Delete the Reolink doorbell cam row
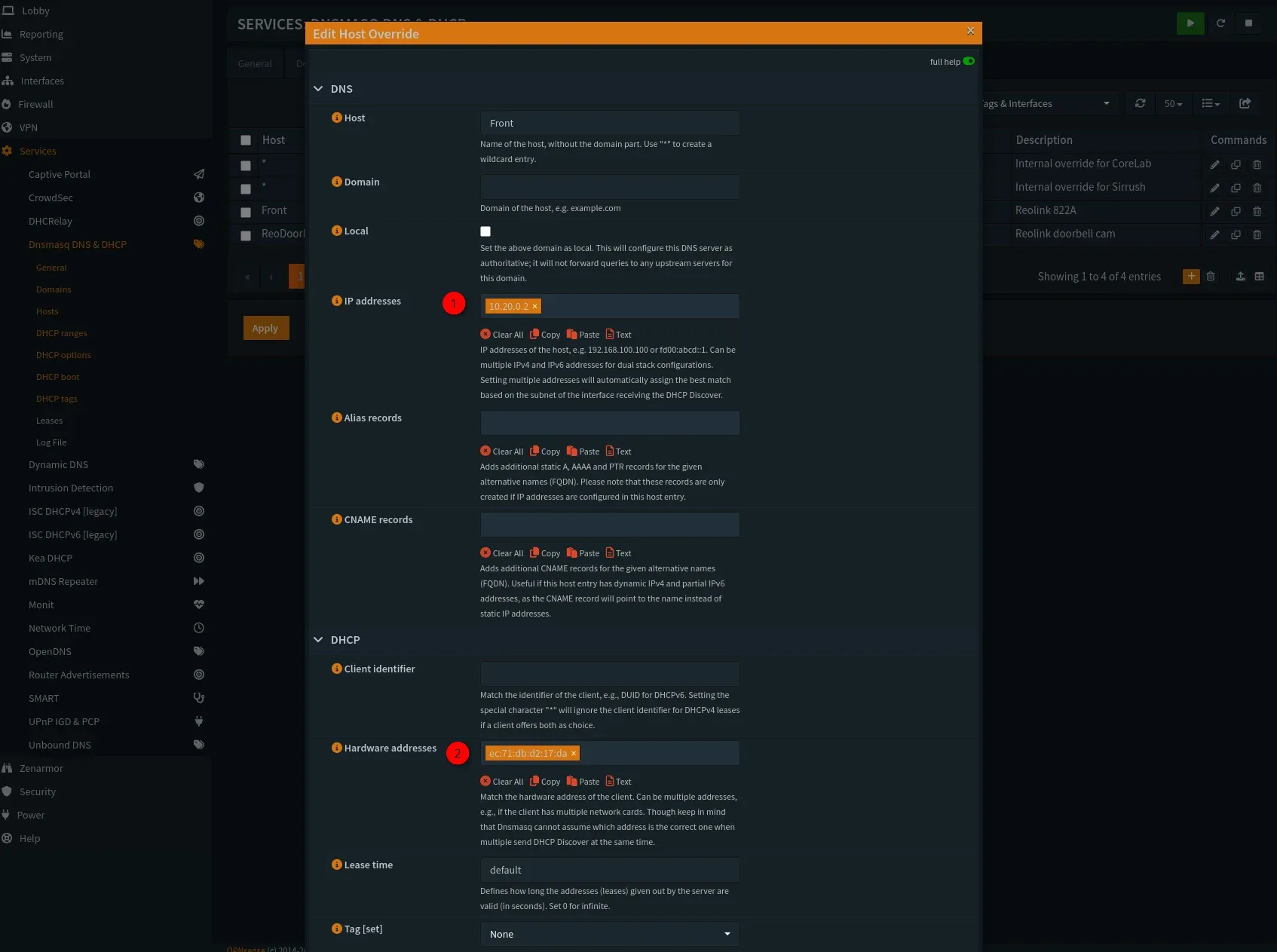1277x952 pixels. pos(1257,234)
